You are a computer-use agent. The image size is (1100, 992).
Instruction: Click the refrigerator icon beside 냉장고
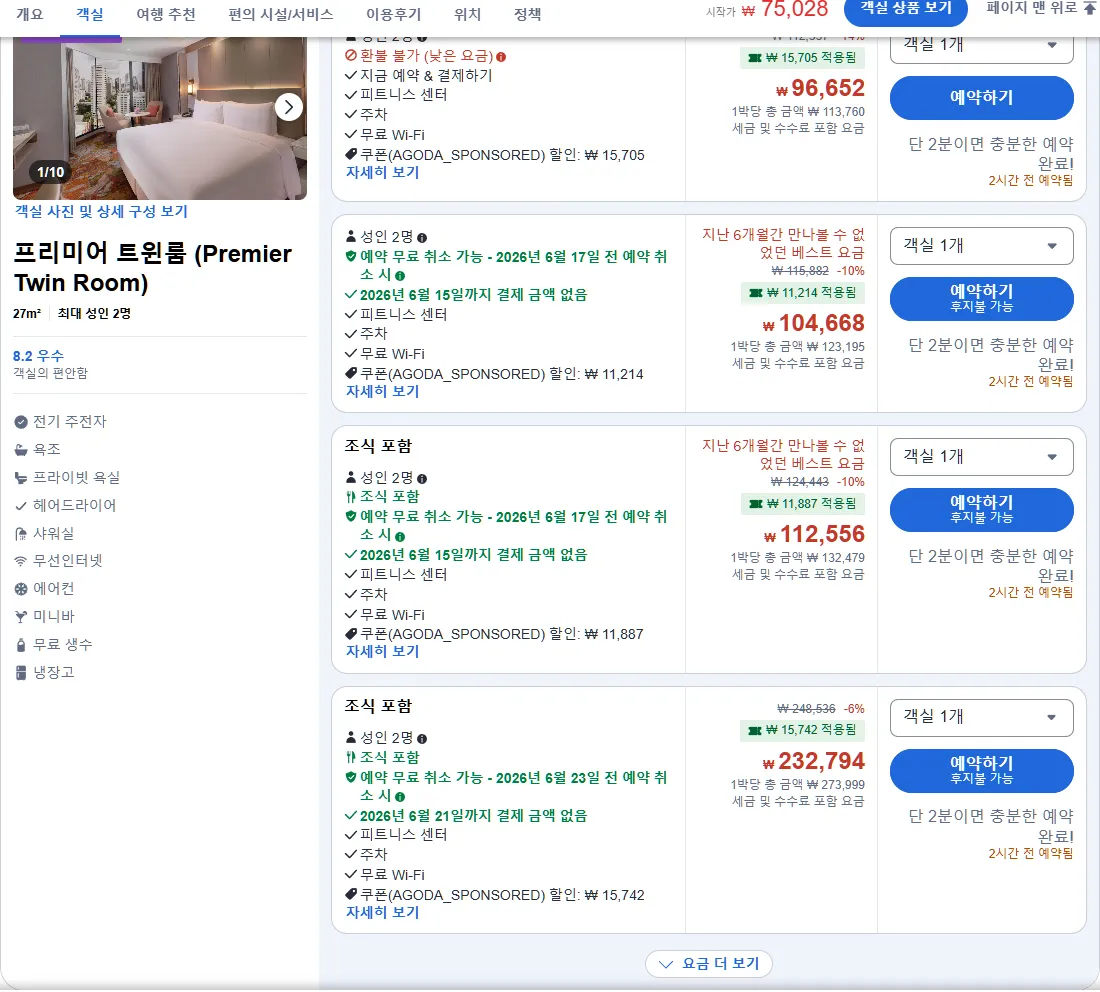point(21,673)
